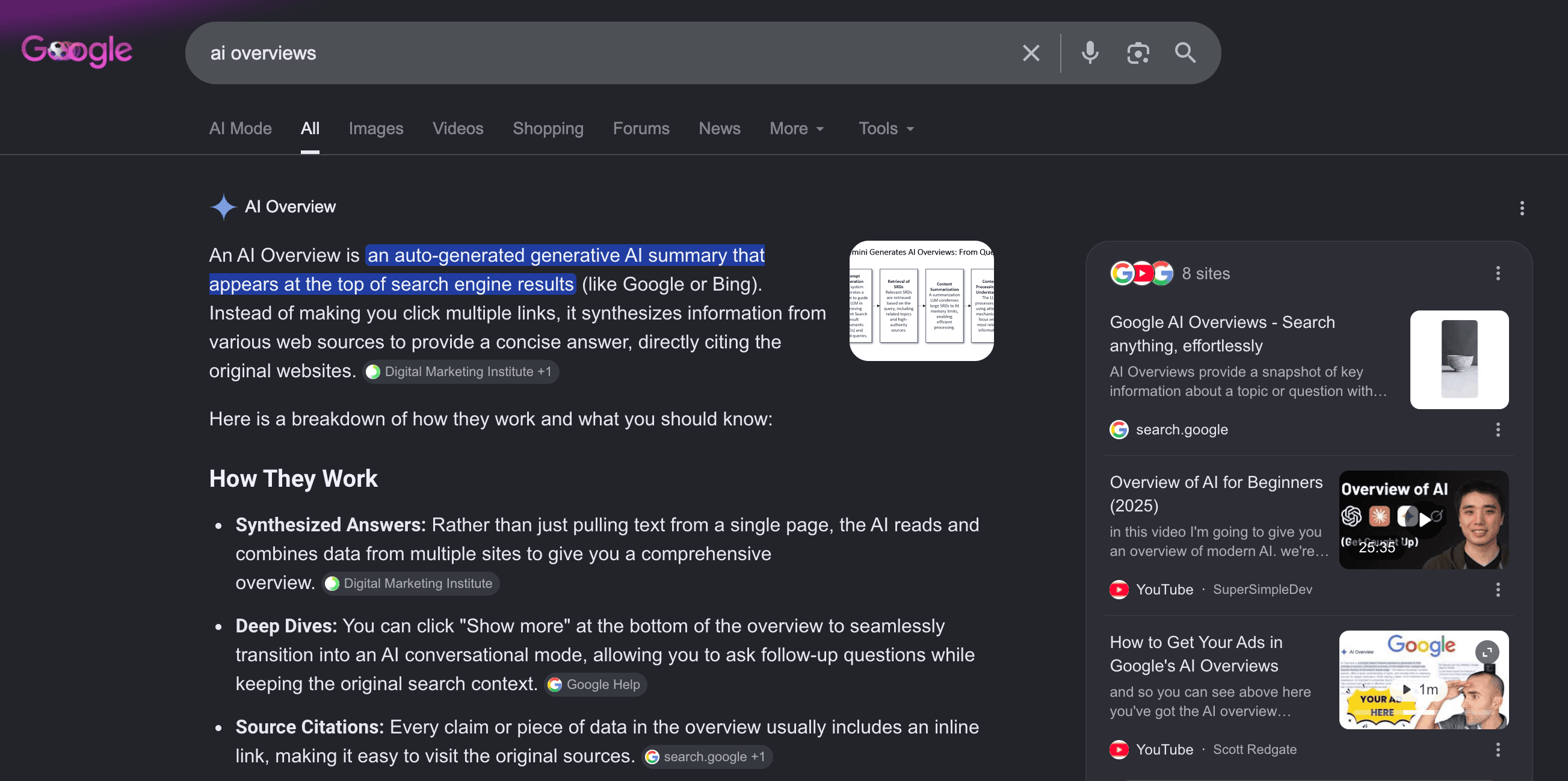Open 'Google AI Overviews - Search anything, effortlessly' link
Viewport: 1568px width, 781px height.
pyautogui.click(x=1222, y=333)
